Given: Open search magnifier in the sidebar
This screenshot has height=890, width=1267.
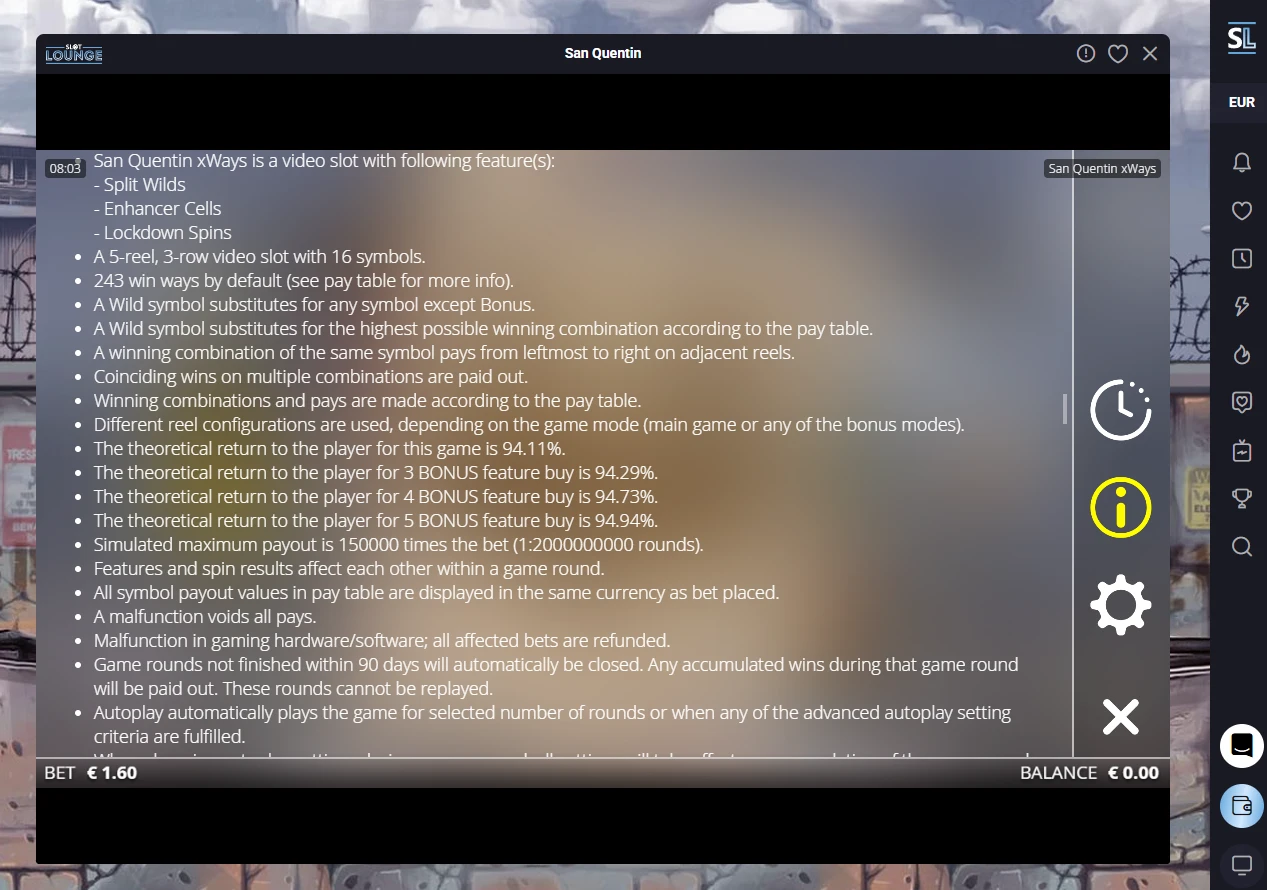Looking at the screenshot, I should click(1242, 546).
